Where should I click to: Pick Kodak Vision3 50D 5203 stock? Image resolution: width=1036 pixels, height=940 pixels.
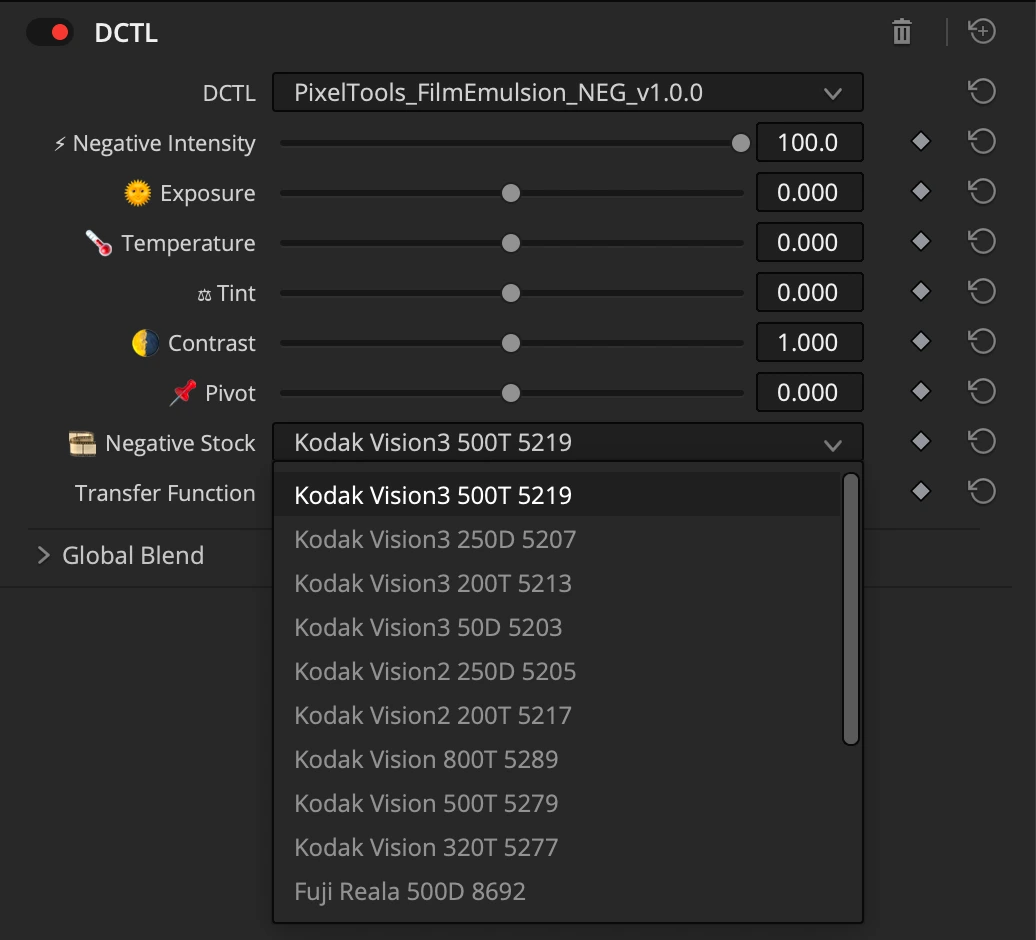(x=557, y=627)
